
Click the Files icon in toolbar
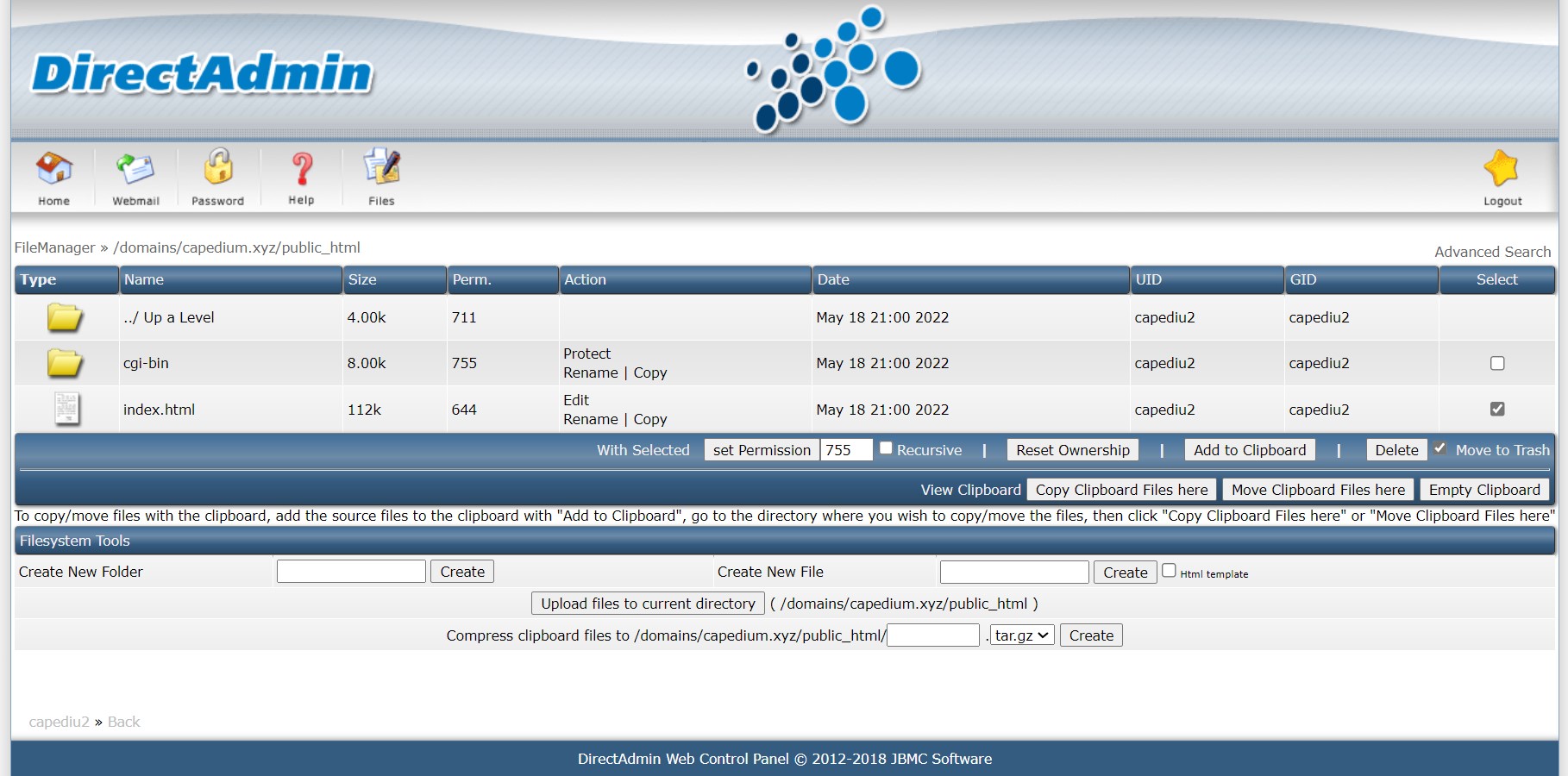pos(381,167)
